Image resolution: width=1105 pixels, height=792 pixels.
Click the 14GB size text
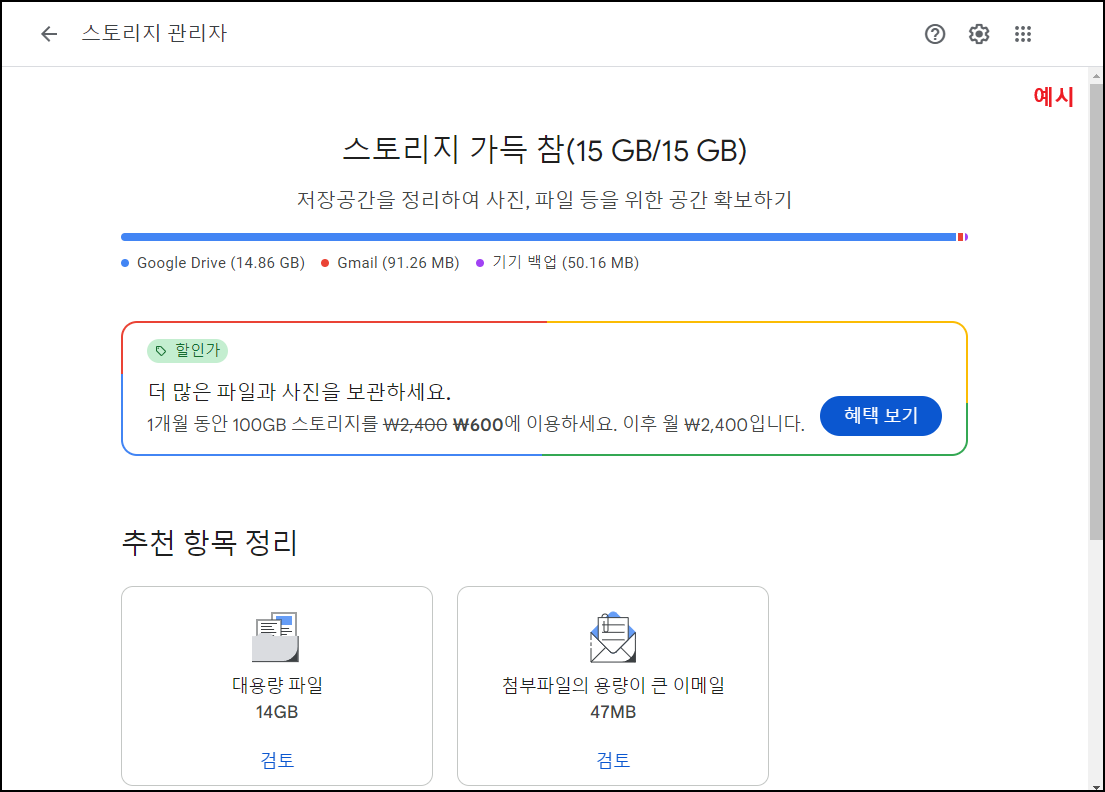[277, 712]
